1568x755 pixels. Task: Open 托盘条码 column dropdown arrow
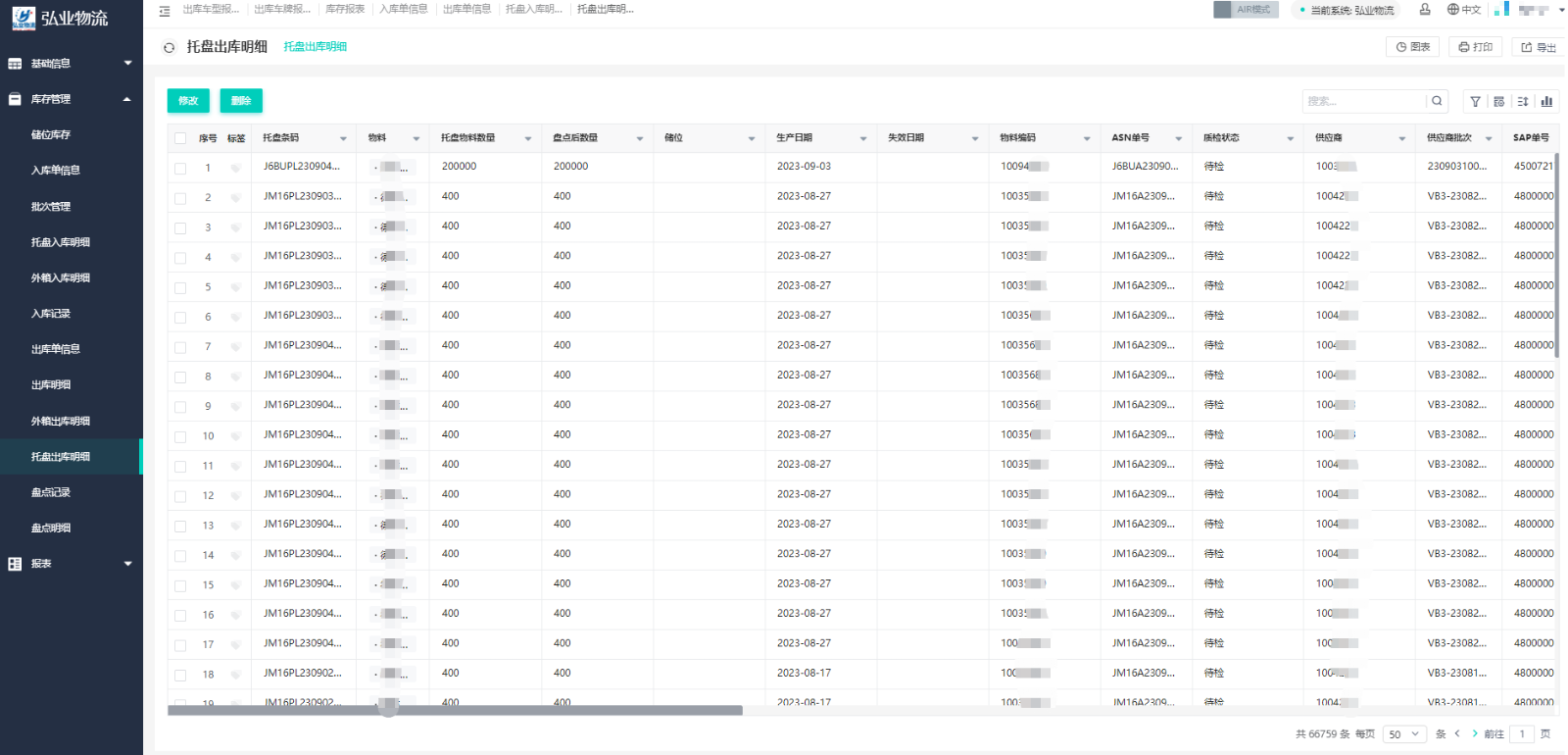pyautogui.click(x=343, y=138)
